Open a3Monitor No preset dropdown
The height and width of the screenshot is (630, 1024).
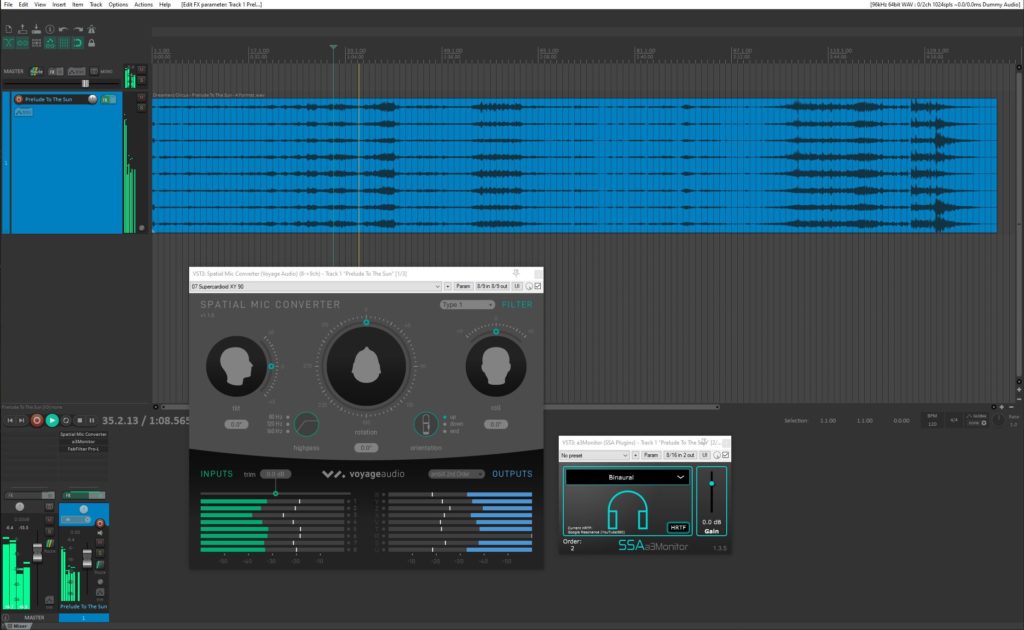point(594,455)
